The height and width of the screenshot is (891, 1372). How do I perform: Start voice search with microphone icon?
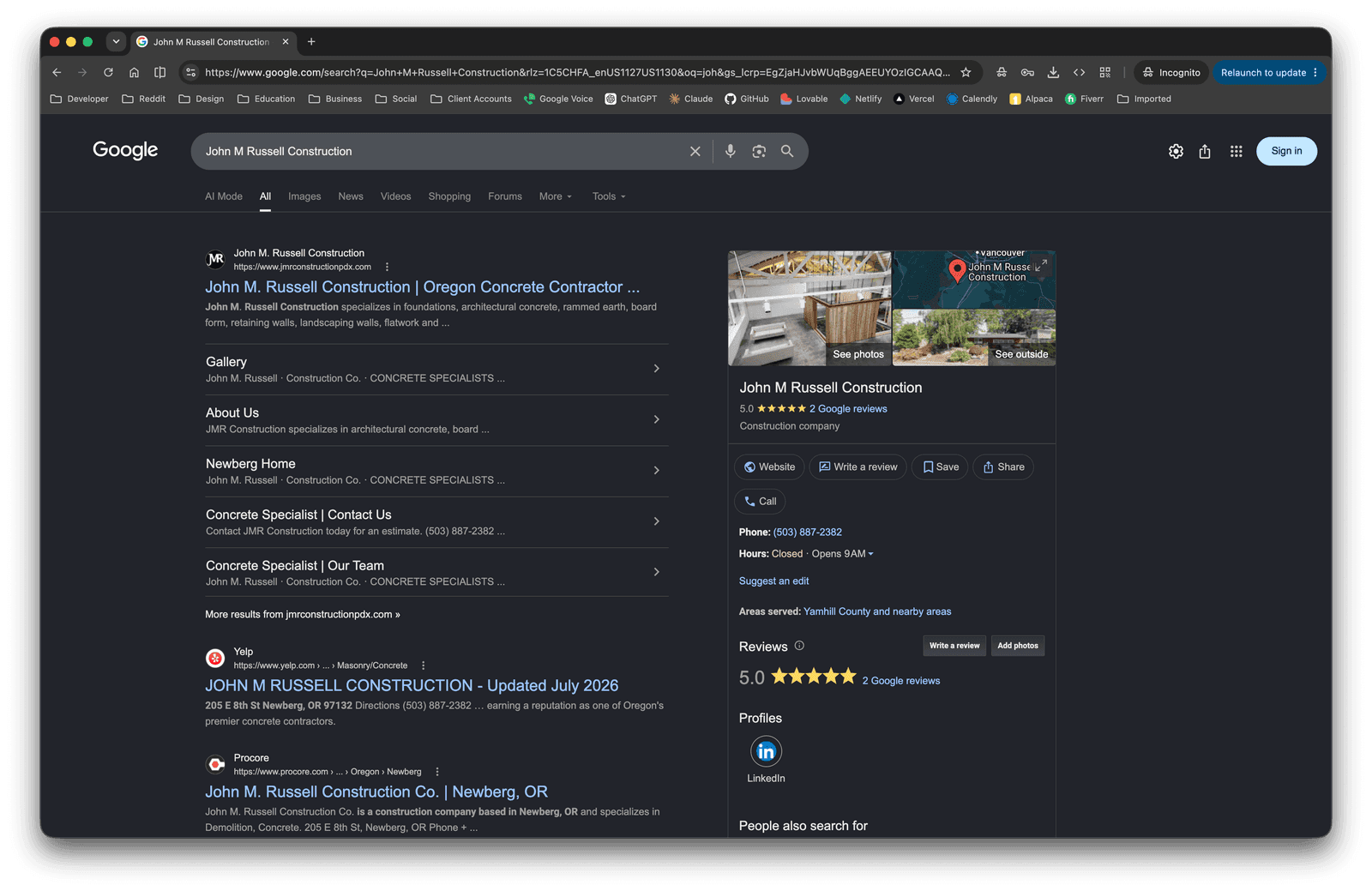pyautogui.click(x=730, y=152)
